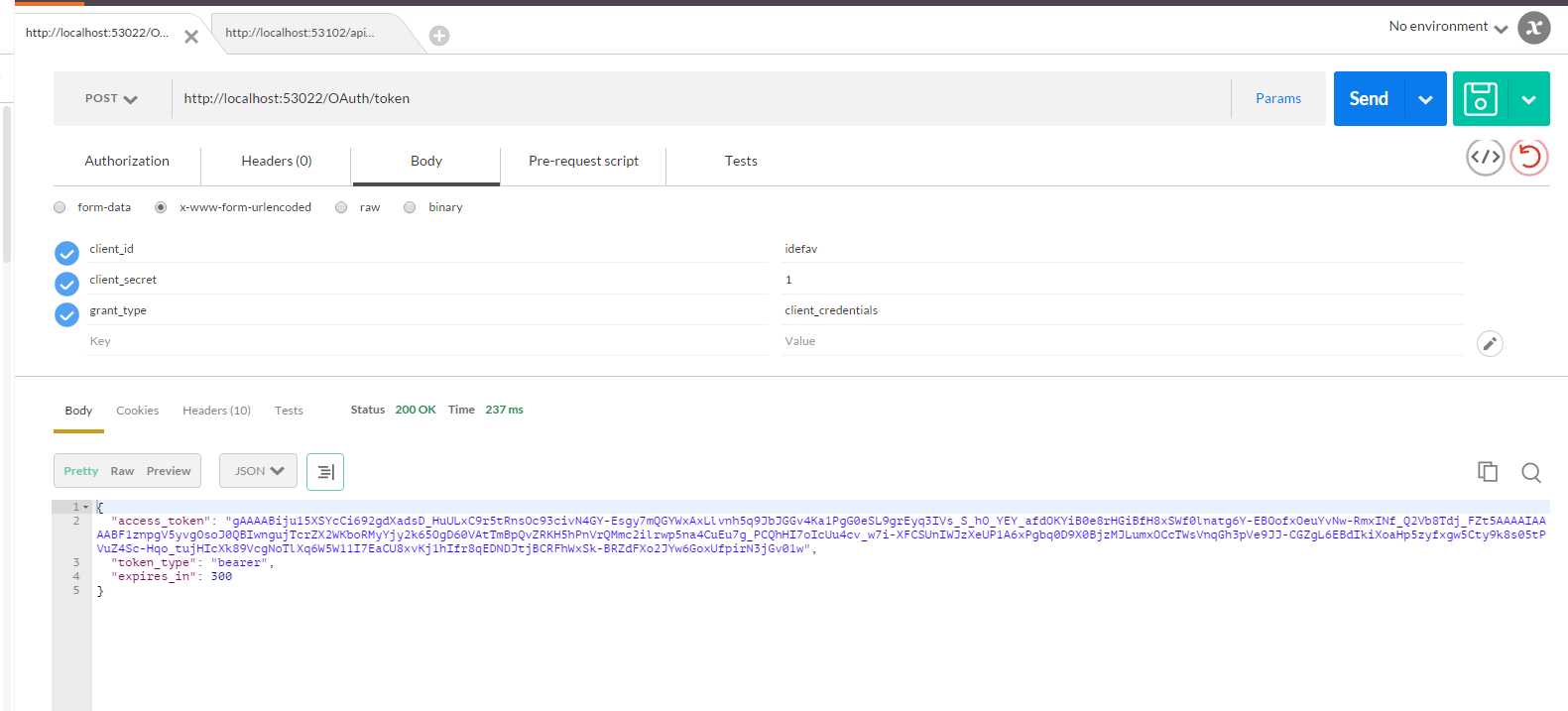Select binary body type
This screenshot has height=711, width=1568.
(410, 207)
